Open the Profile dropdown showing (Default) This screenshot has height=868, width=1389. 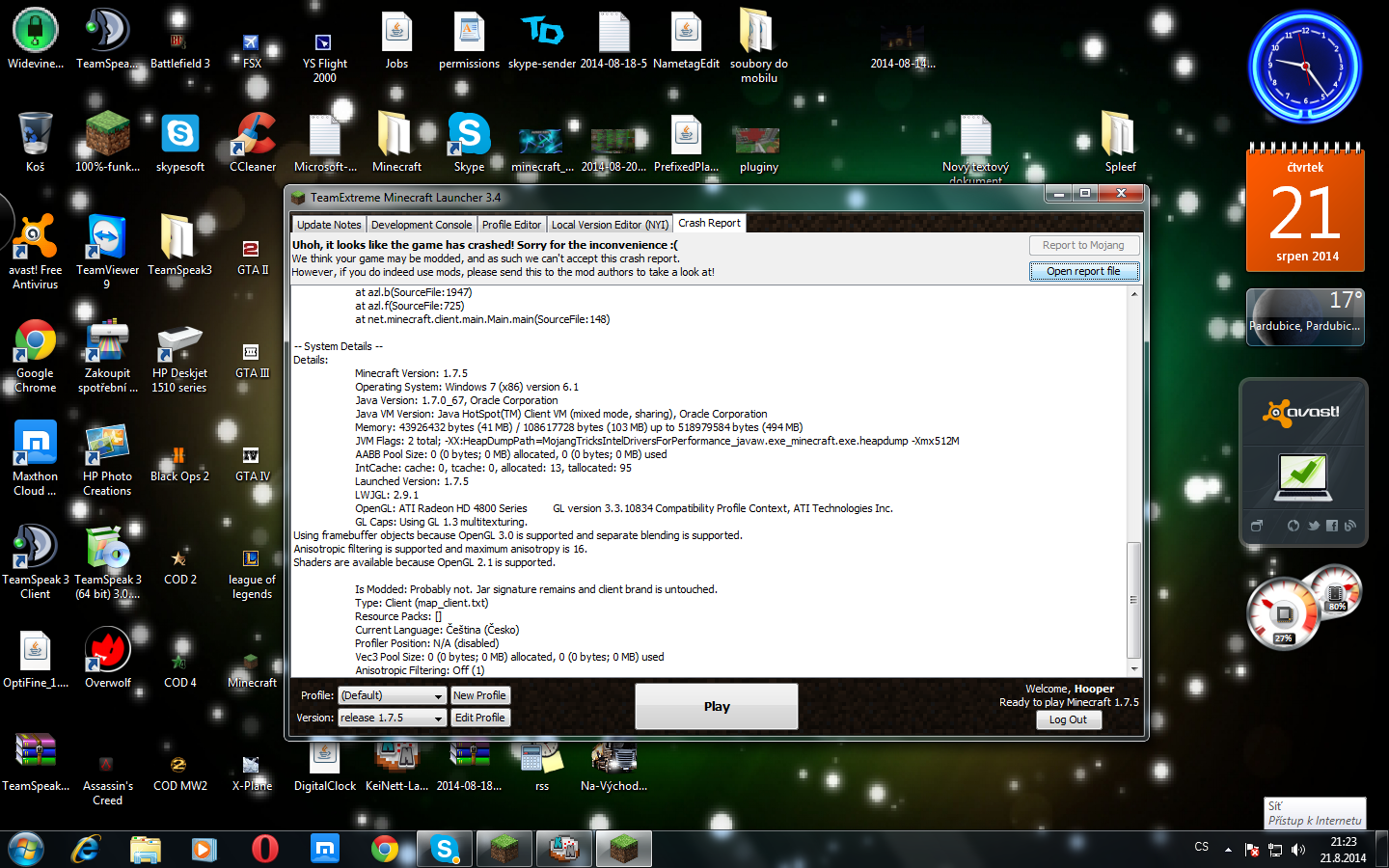pyautogui.click(x=392, y=695)
